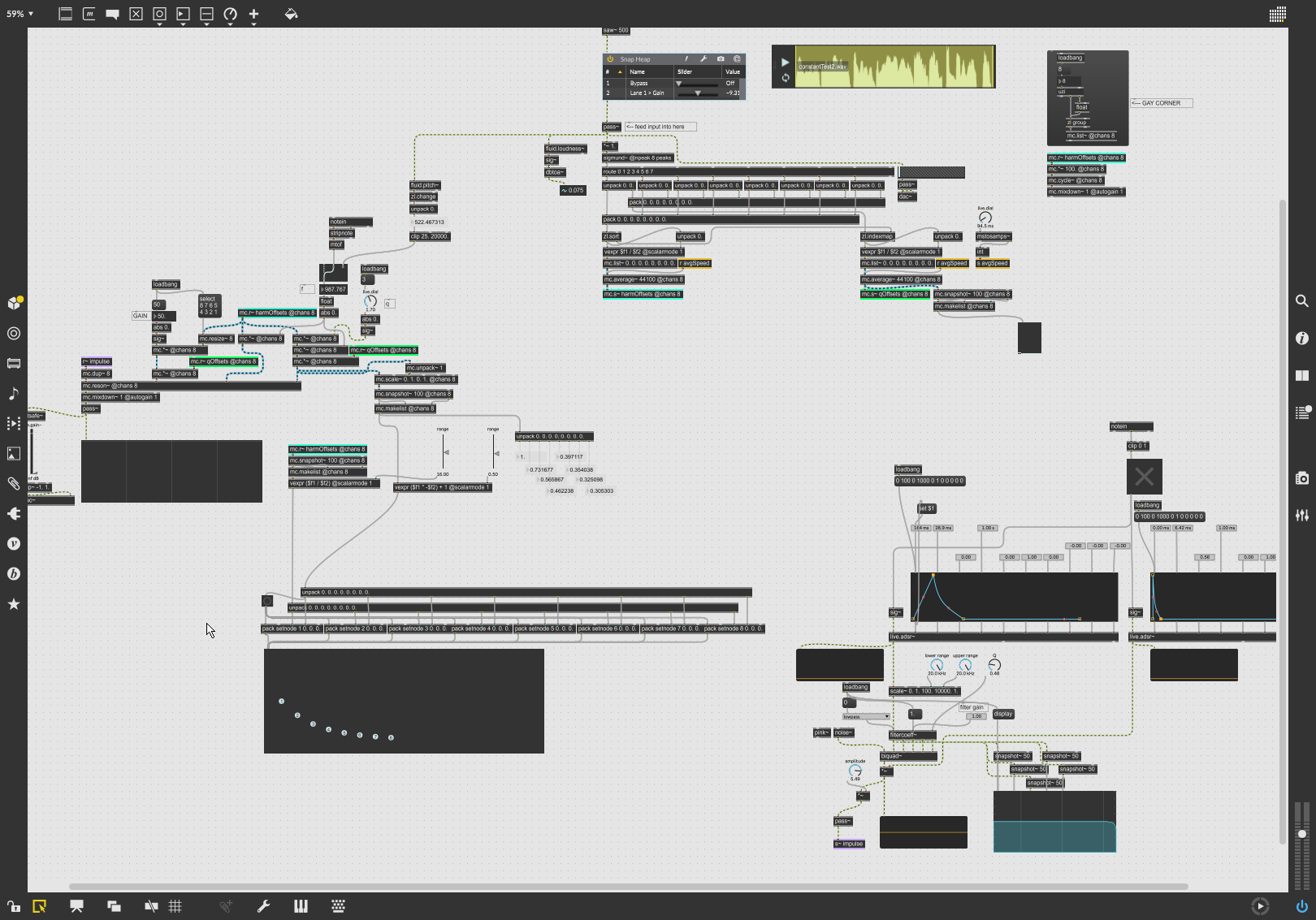The height and width of the screenshot is (920, 1316).
Task: Open the info inspector icon
Action: click(x=1301, y=338)
